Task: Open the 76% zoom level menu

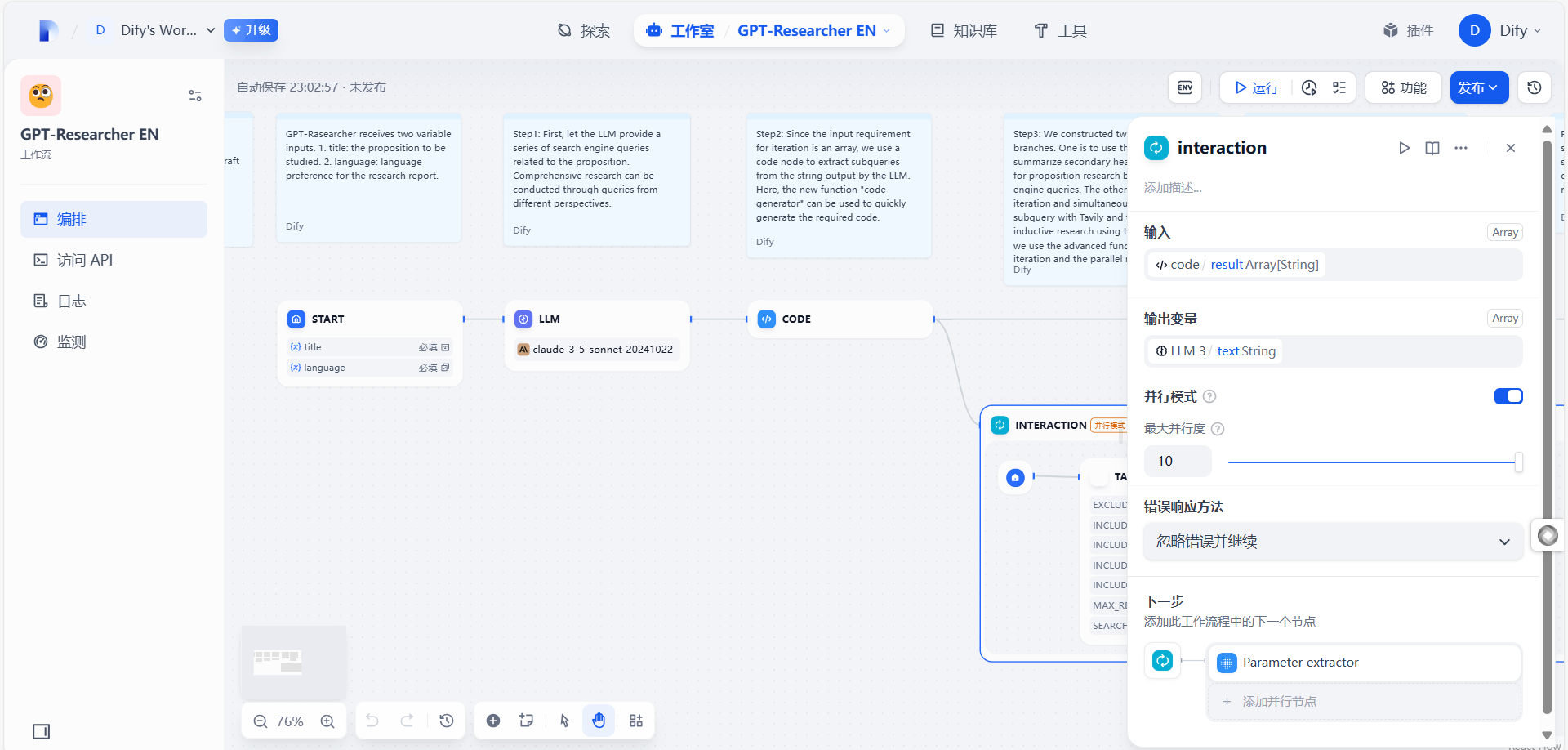Action: pos(290,721)
